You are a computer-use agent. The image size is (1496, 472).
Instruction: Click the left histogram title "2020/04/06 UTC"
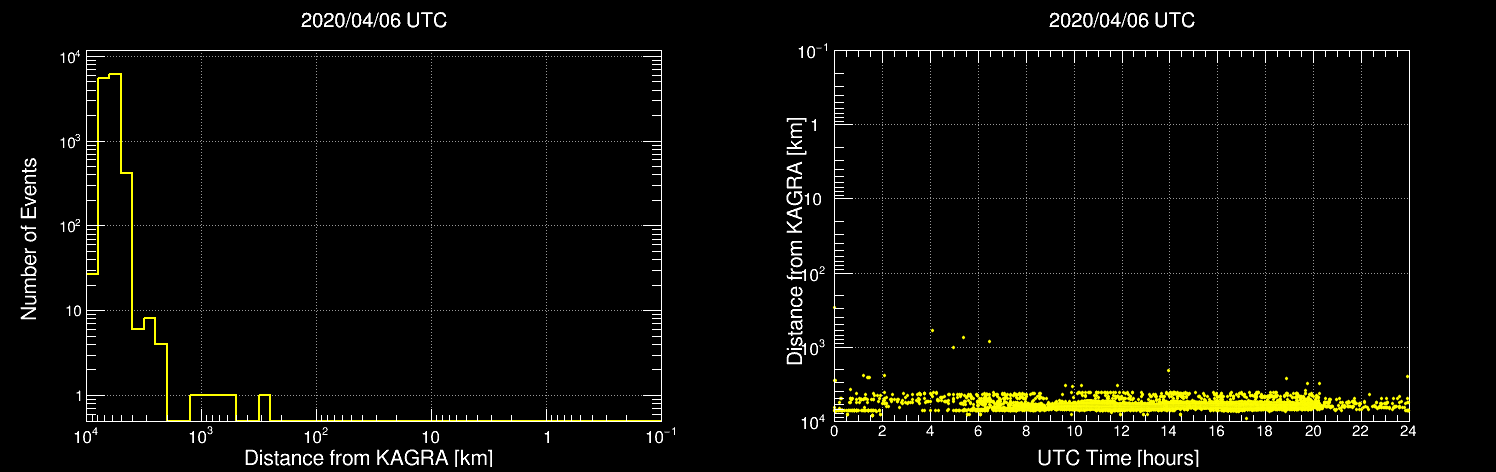pos(373,20)
